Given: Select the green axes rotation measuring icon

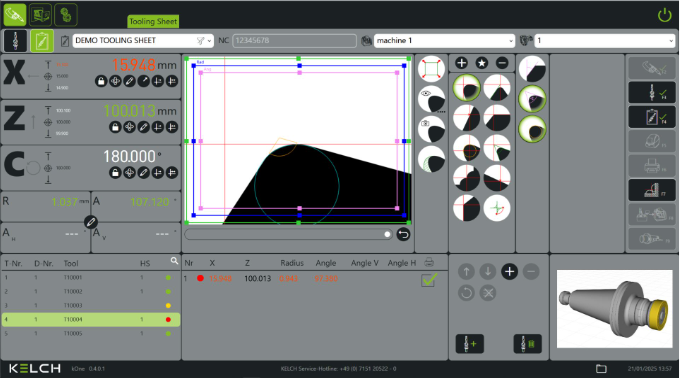Looking at the screenshot, I should [x=497, y=208].
